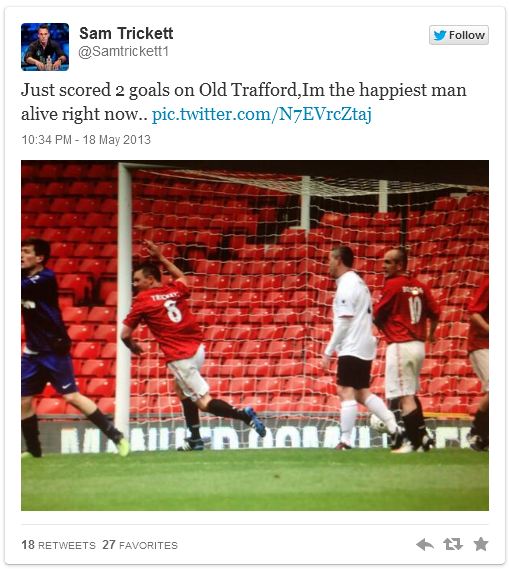Open the Old Trafford match photo
The height and width of the screenshot is (569, 509).
click(255, 335)
